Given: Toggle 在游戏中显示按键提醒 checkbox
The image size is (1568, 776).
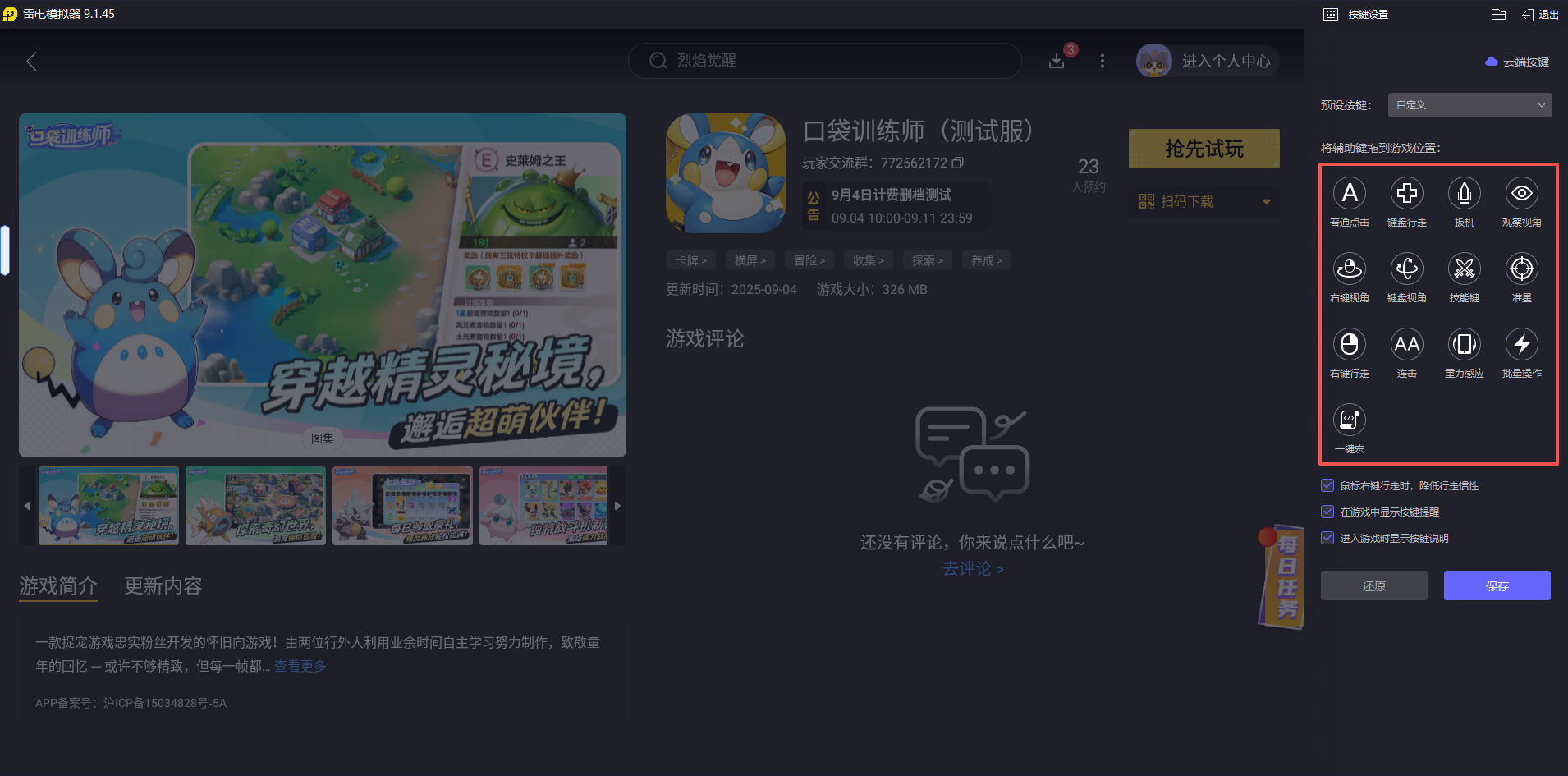Looking at the screenshot, I should (x=1327, y=512).
